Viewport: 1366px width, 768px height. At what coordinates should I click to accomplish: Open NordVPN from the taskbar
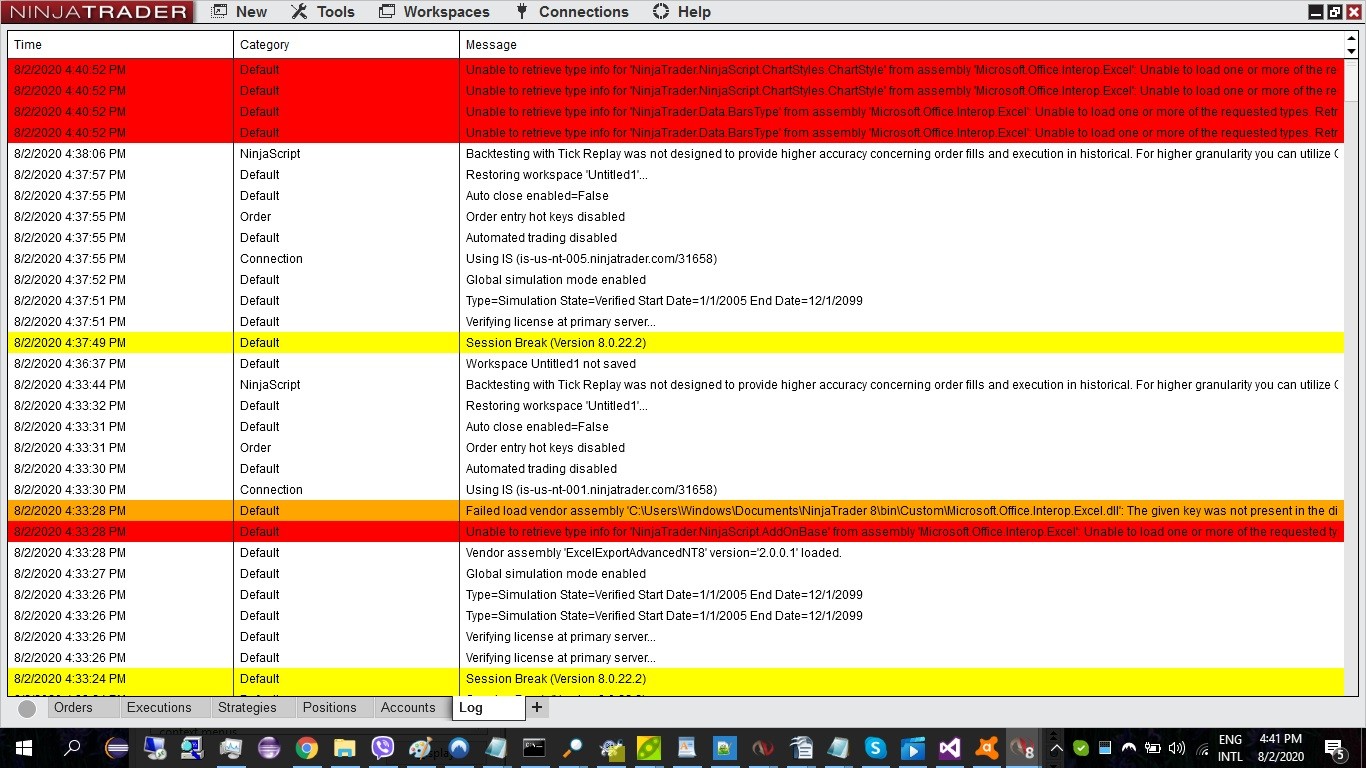pos(459,747)
